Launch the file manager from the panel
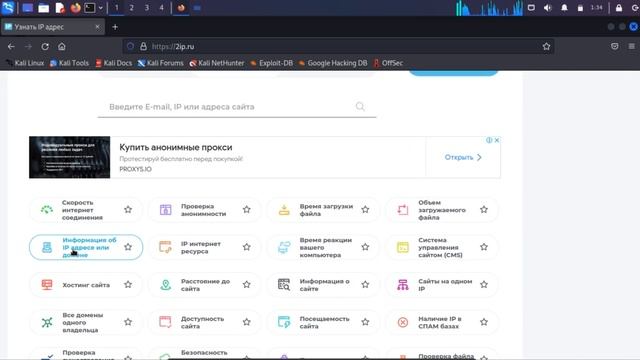The height and width of the screenshot is (360, 640). (44, 8)
